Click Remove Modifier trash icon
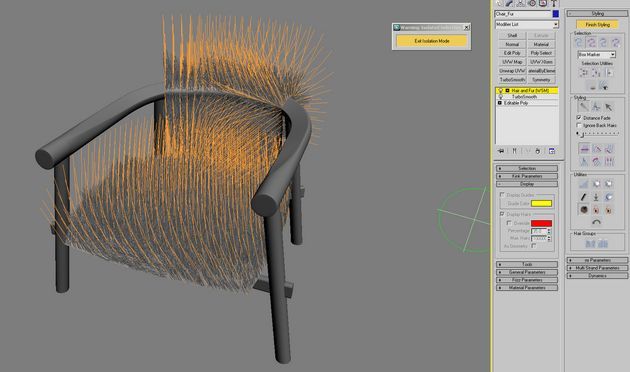This screenshot has width=630, height=372. (x=538, y=151)
